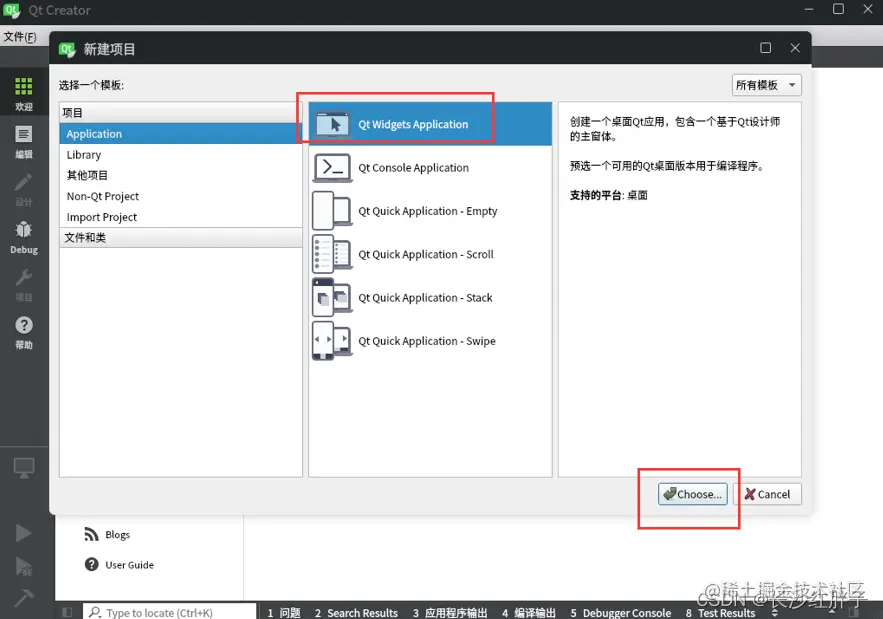Screen dimensions: 883x619
Task: Select Qt Quick Application - Scroll text
Action: [x=426, y=255]
